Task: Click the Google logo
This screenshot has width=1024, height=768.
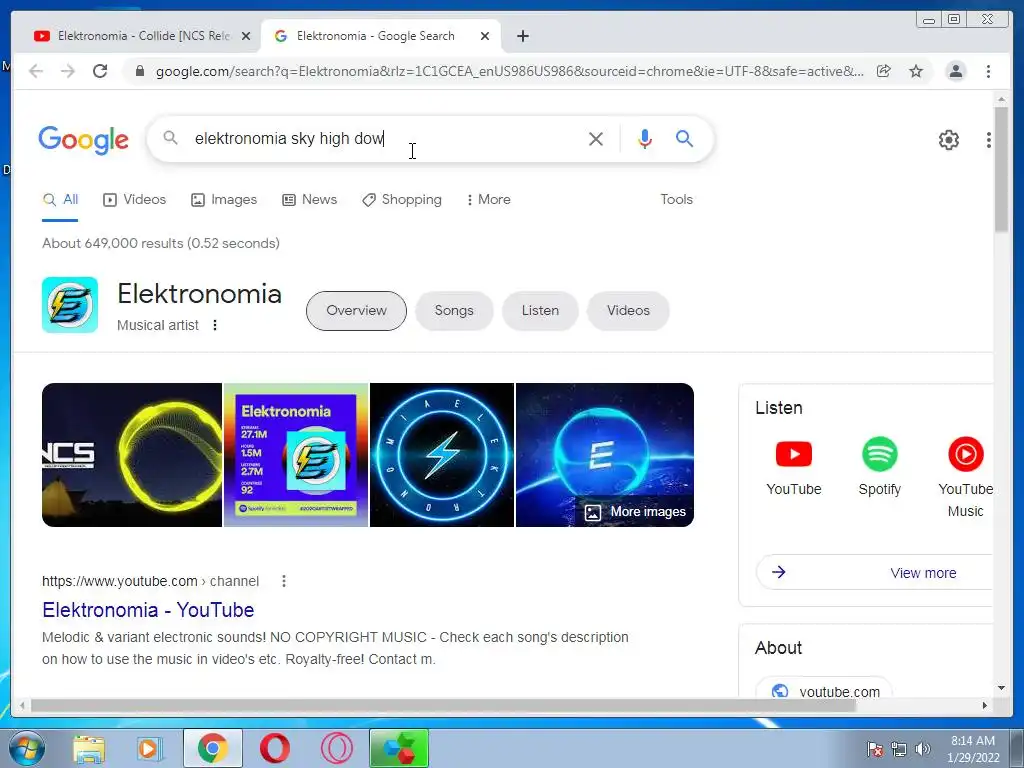Action: click(84, 139)
